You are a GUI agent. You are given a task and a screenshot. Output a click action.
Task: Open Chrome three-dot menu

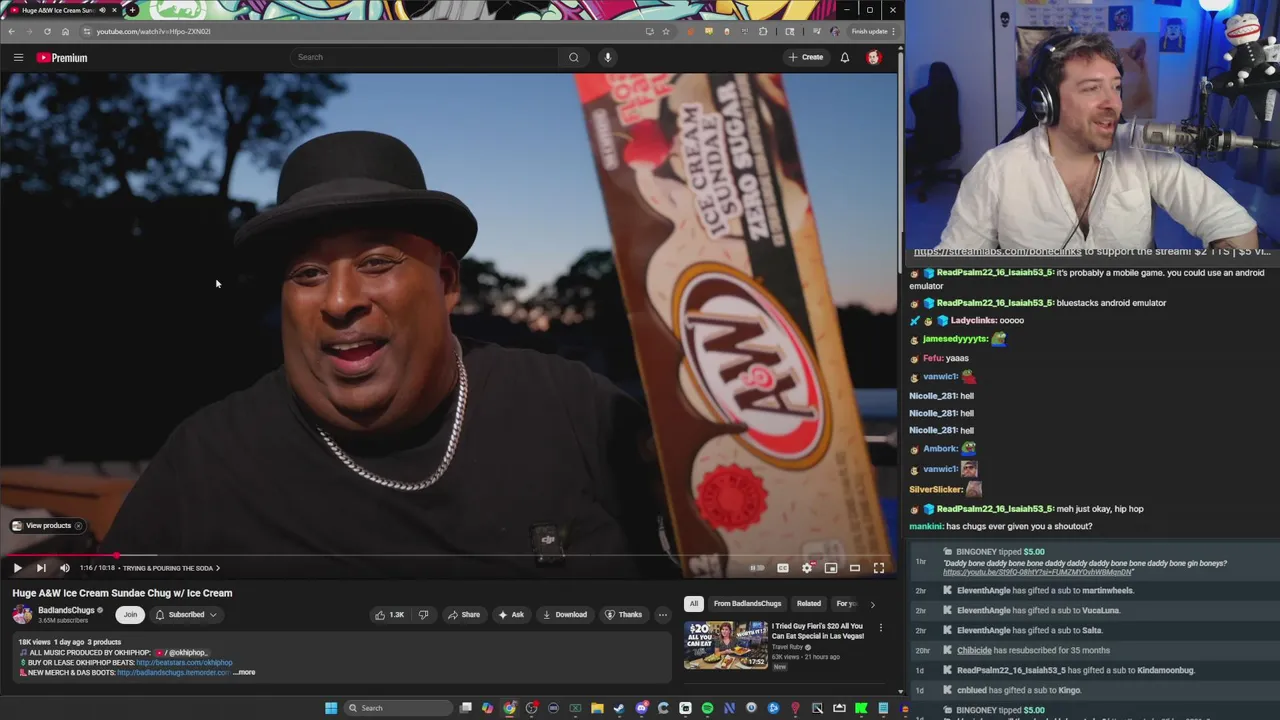[x=893, y=31]
